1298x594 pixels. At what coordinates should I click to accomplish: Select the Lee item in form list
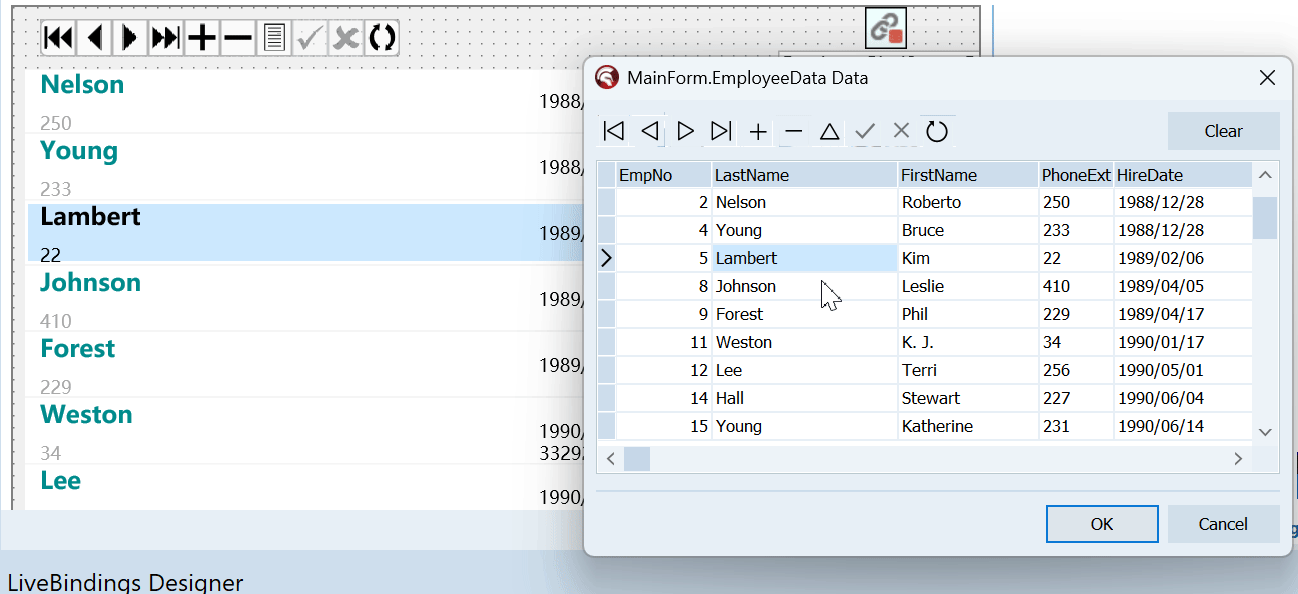tap(305, 488)
